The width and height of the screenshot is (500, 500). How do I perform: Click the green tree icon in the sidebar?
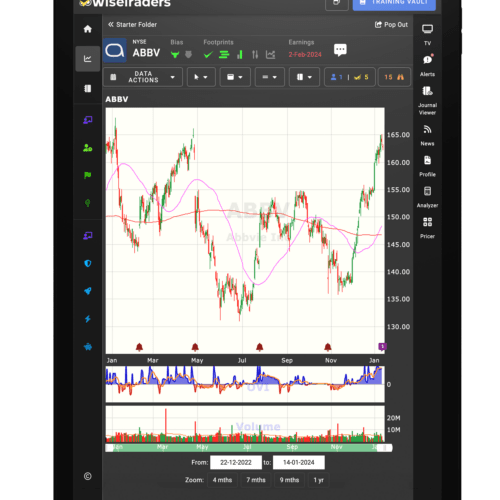88,203
